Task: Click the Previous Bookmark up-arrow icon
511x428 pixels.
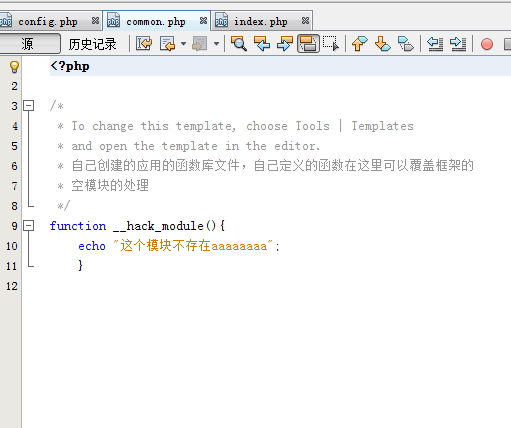Action: click(360, 44)
